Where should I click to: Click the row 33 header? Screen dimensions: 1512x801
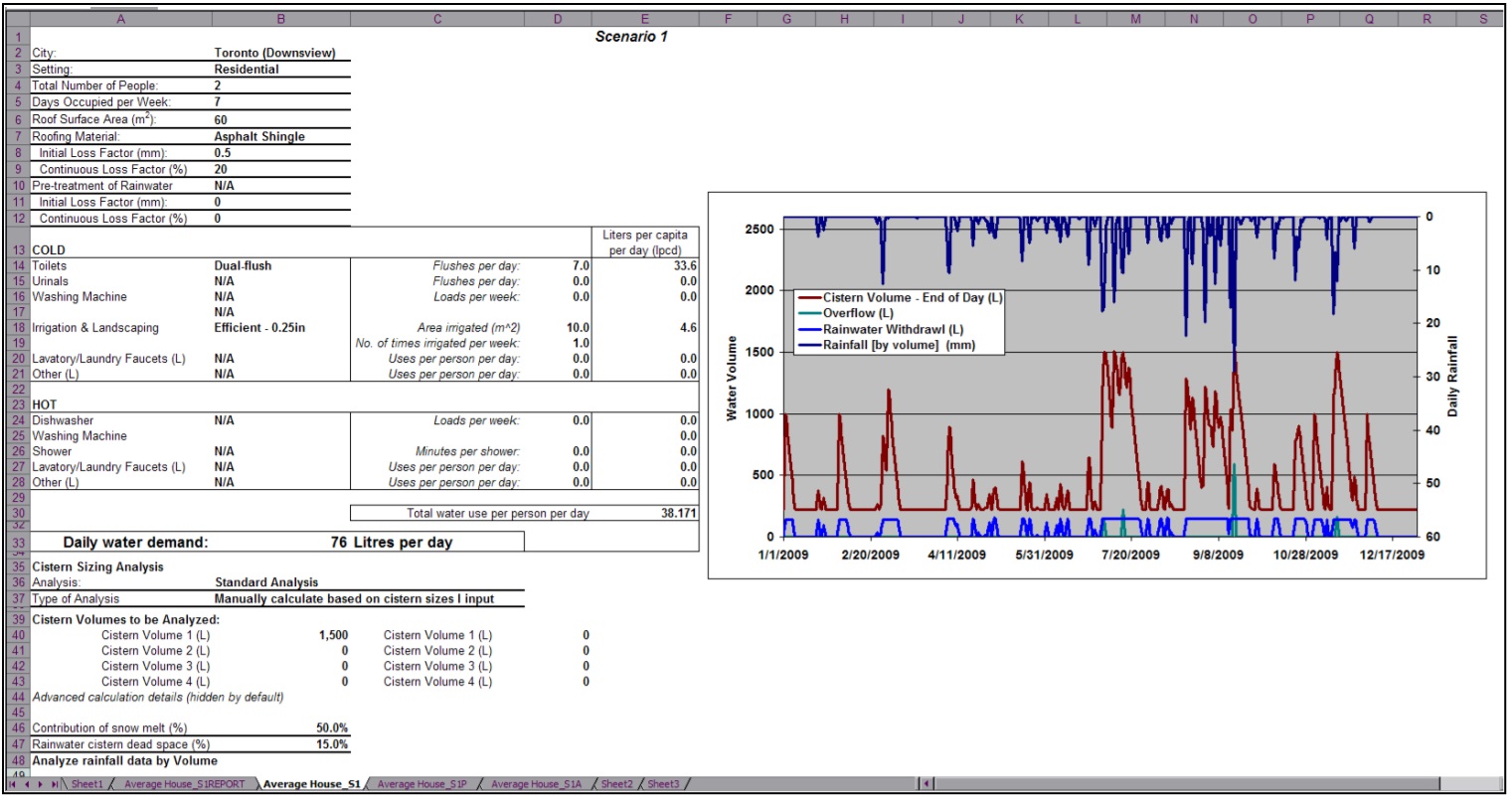(18, 544)
